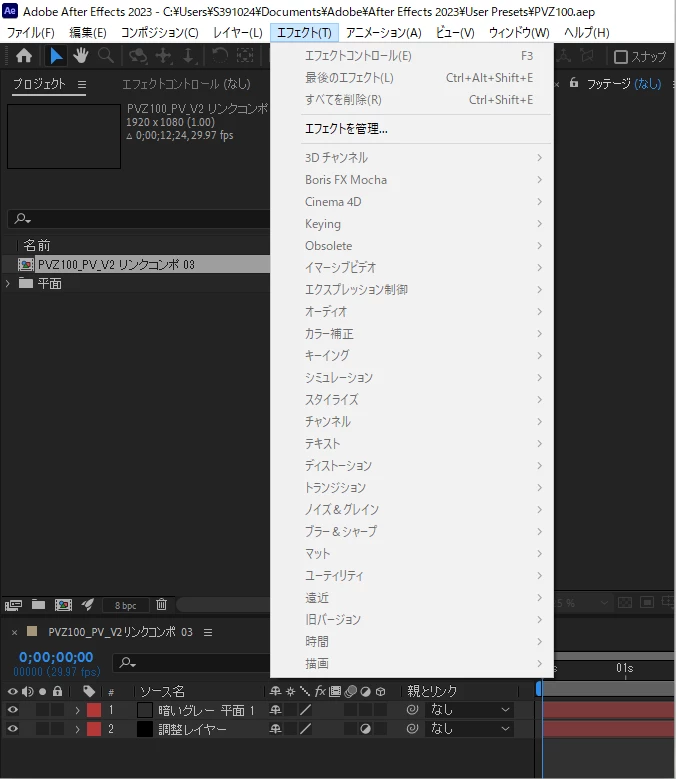Toggle shy switch for 調整レイヤー
676x779 pixels.
point(275,729)
